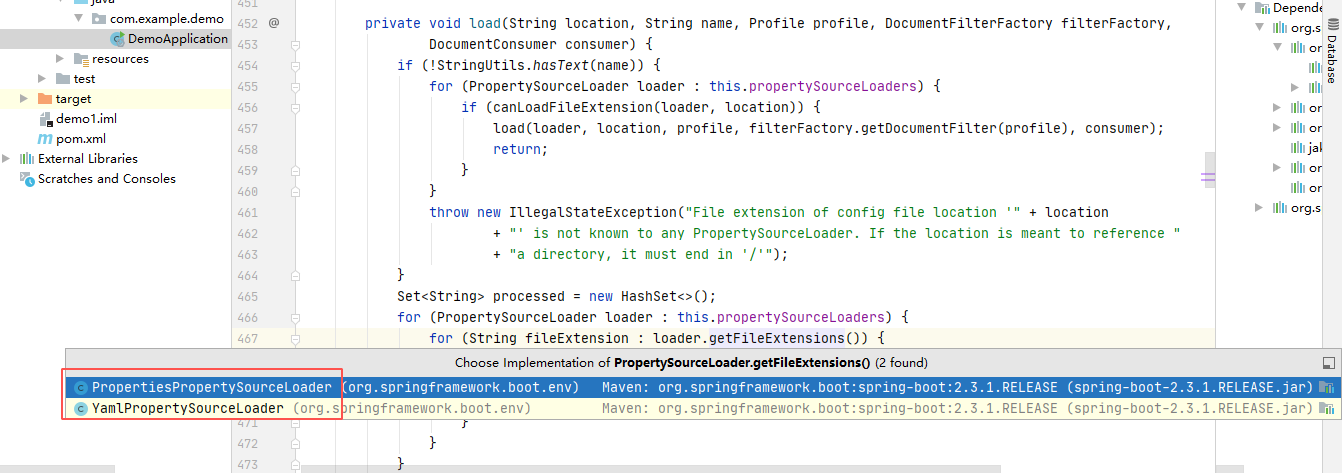Toggle code fold marker on line 456
This screenshot has width=1342, height=473.
click(x=295, y=107)
